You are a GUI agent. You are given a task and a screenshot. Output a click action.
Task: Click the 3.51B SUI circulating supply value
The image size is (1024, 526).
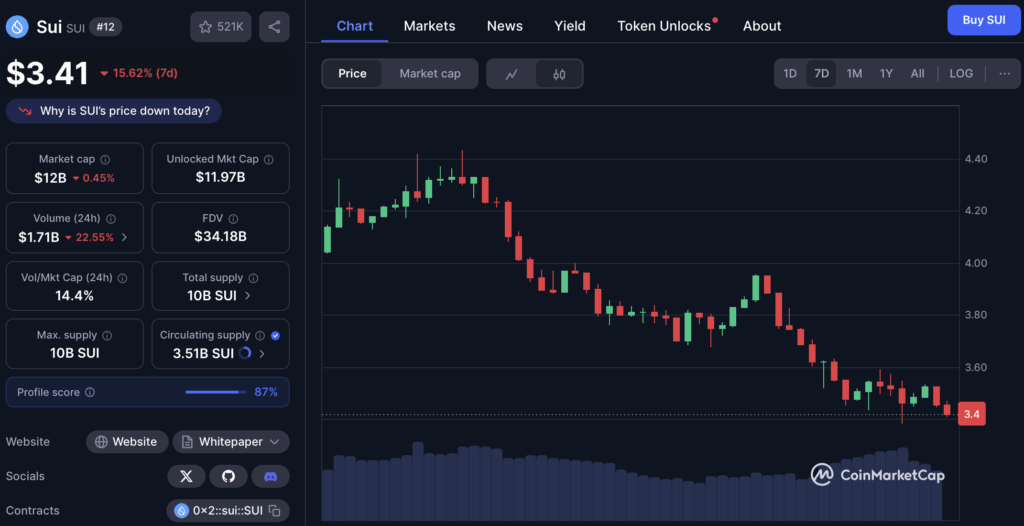[x=203, y=353]
